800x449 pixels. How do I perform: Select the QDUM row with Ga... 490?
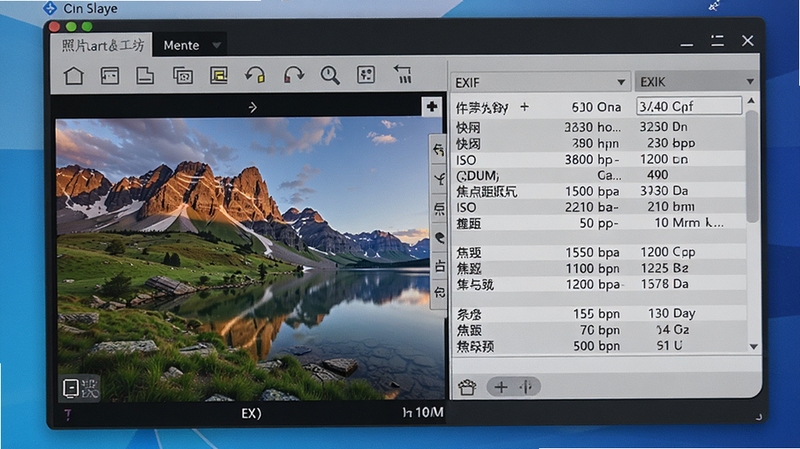599,176
